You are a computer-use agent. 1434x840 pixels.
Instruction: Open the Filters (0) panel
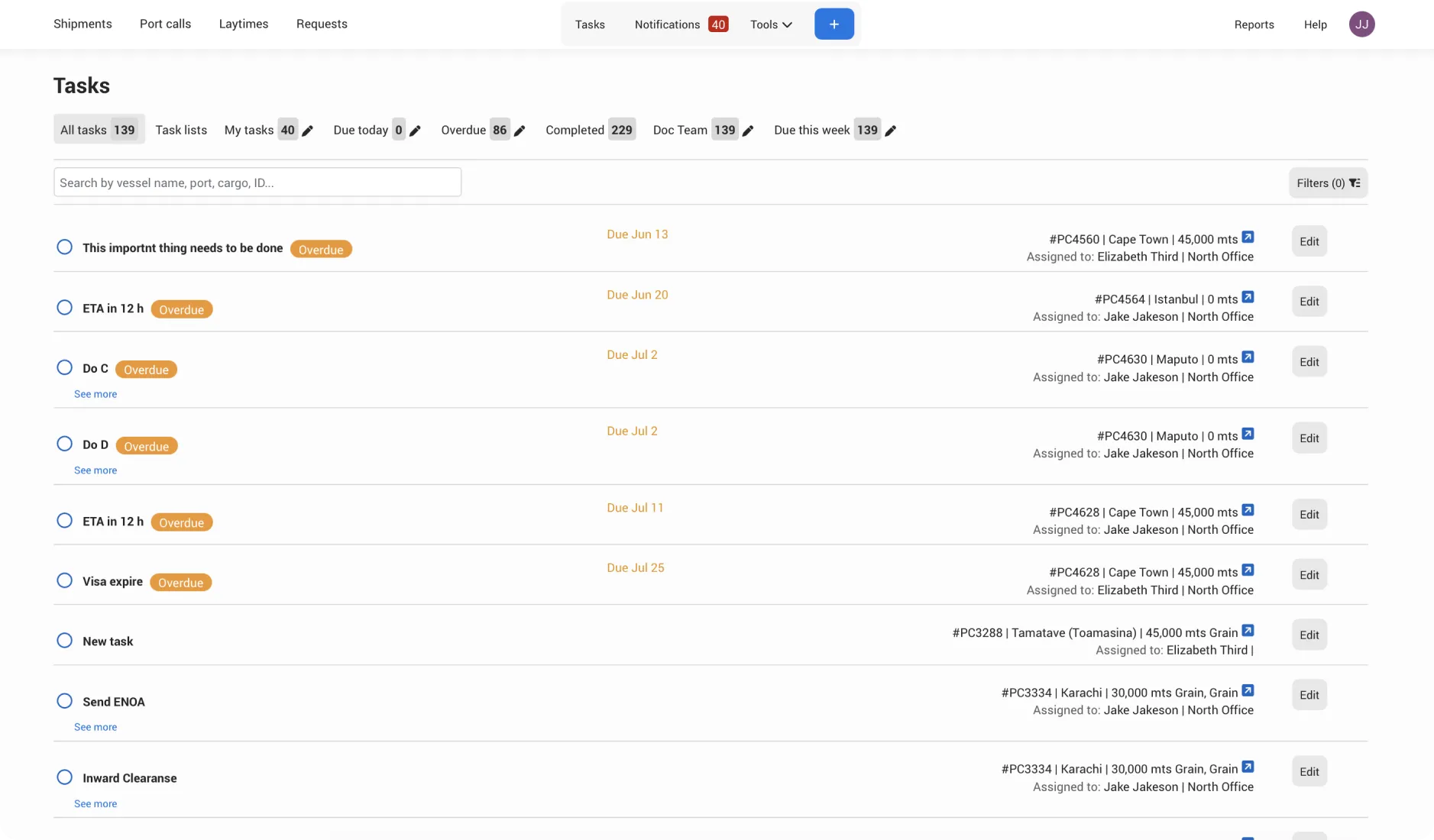pos(1328,183)
